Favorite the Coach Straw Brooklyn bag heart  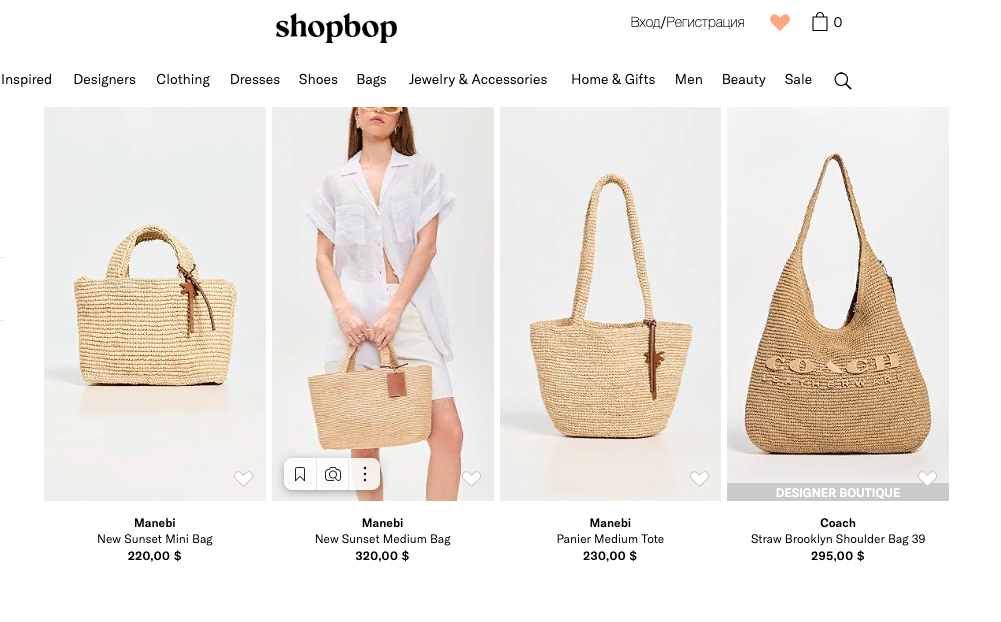(x=927, y=478)
